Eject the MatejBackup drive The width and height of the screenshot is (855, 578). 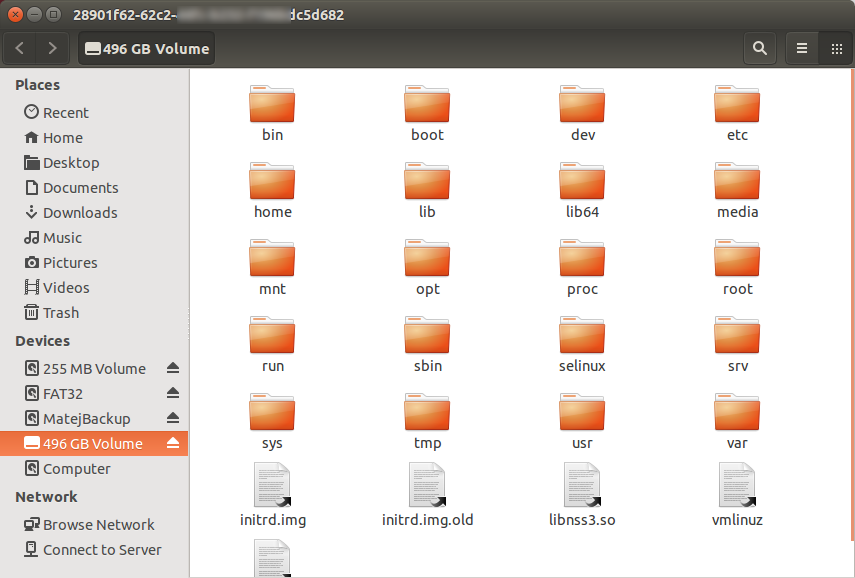coord(172,418)
